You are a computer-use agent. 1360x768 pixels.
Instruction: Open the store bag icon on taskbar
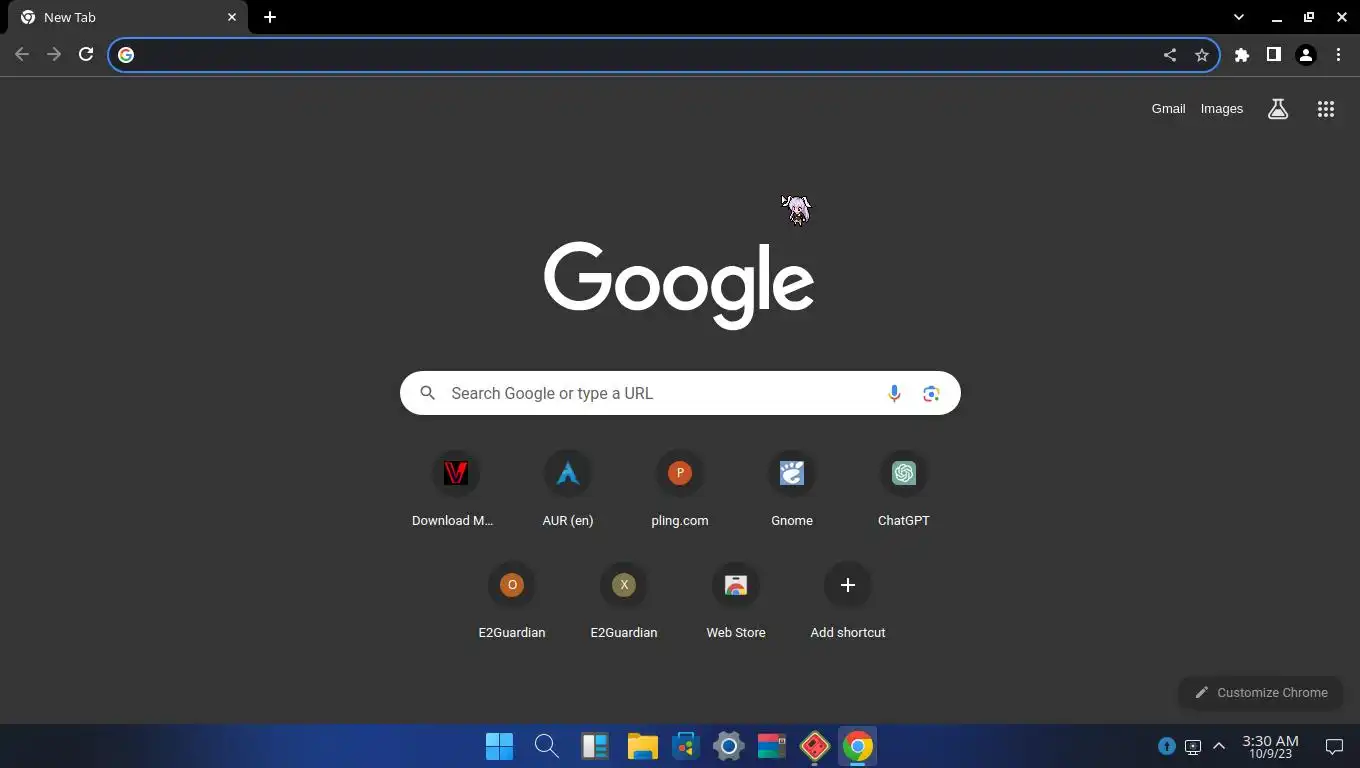(686, 746)
